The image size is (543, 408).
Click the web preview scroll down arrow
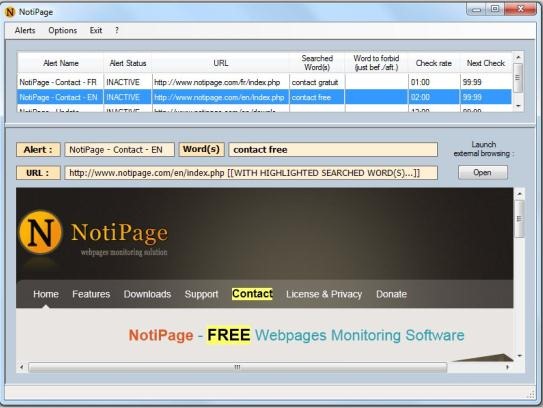tap(519, 356)
